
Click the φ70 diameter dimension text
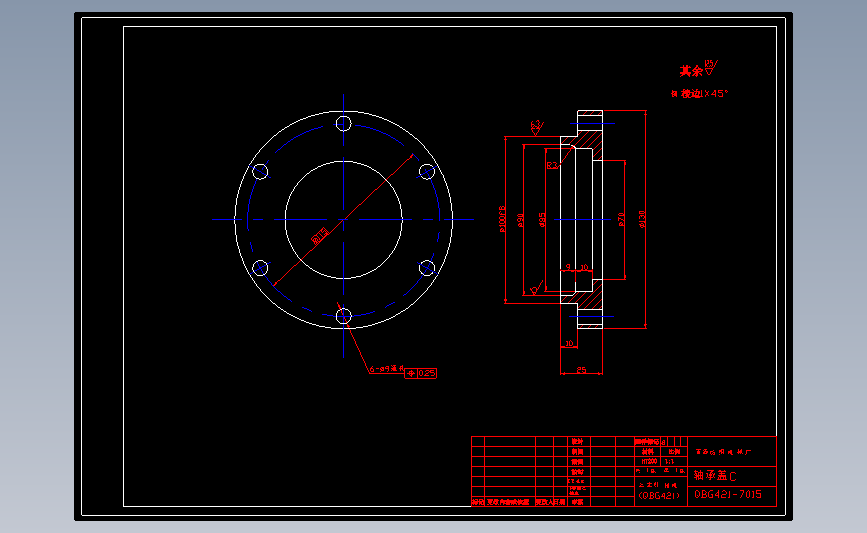(621, 220)
